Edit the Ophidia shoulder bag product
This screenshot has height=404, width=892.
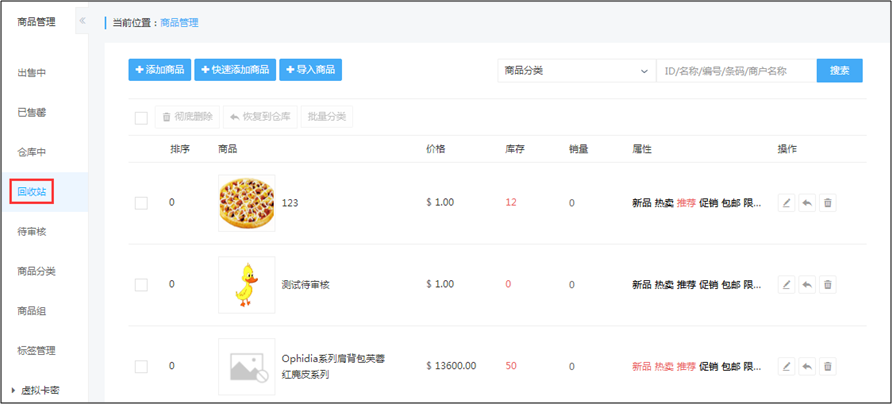pyautogui.click(x=786, y=366)
